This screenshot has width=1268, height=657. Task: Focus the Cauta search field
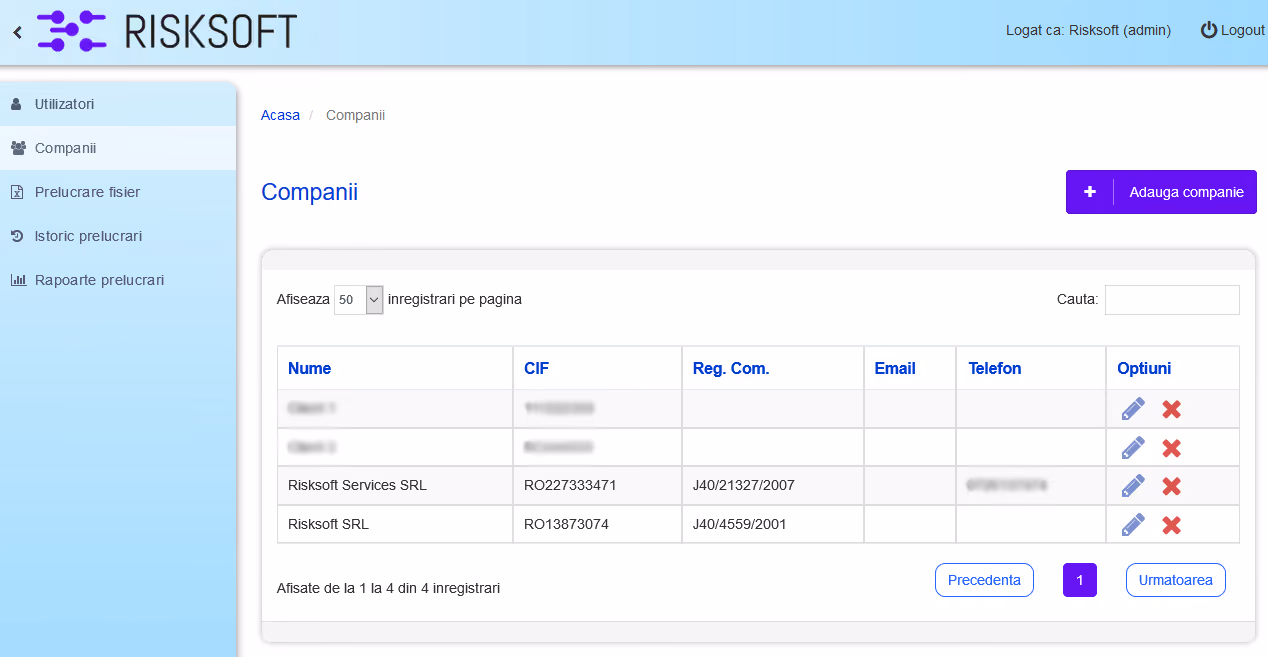1172,299
